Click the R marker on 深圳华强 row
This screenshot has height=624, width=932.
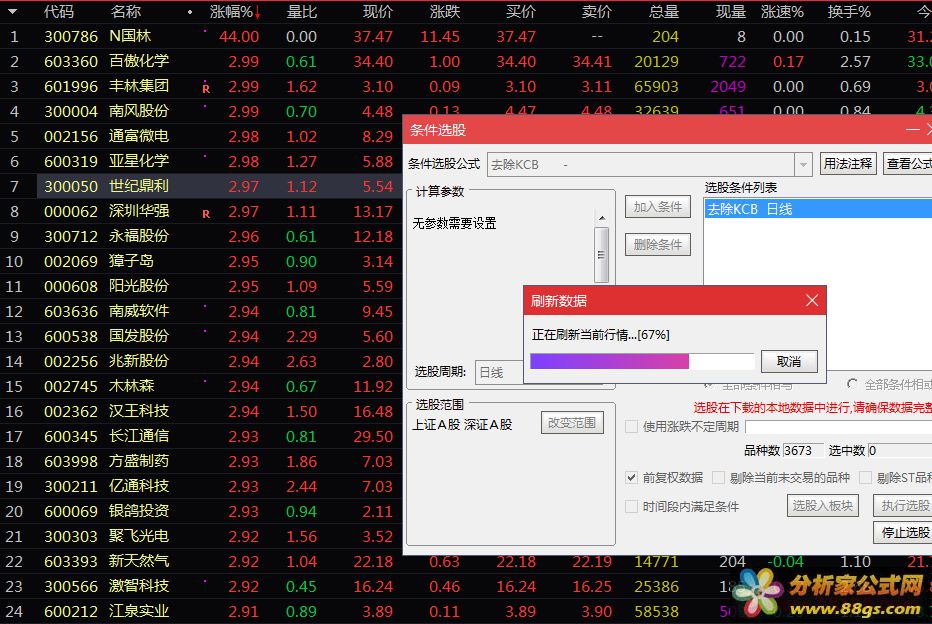coord(206,214)
